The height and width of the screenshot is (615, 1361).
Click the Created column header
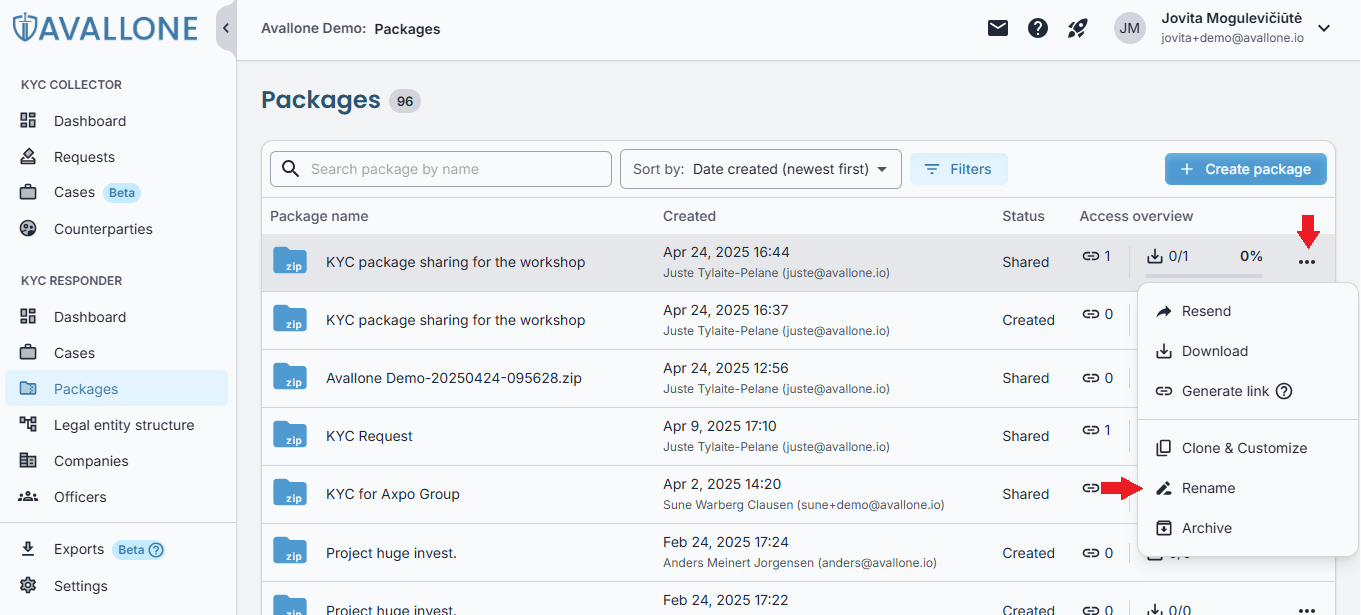click(689, 216)
